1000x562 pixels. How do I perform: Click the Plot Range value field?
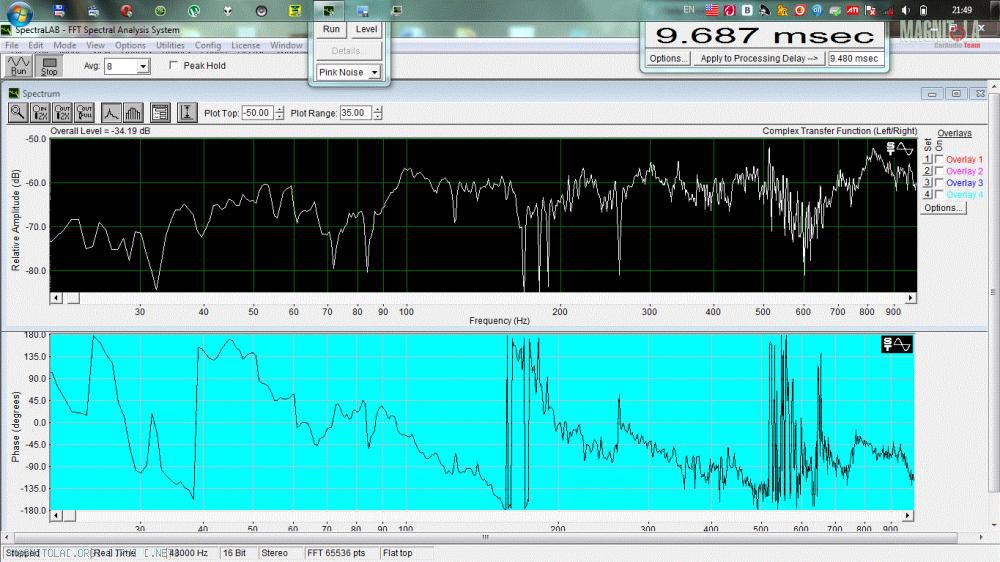pos(355,113)
